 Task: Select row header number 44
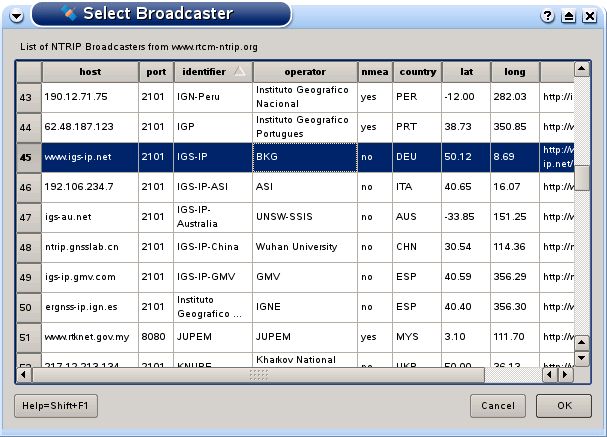28,127
